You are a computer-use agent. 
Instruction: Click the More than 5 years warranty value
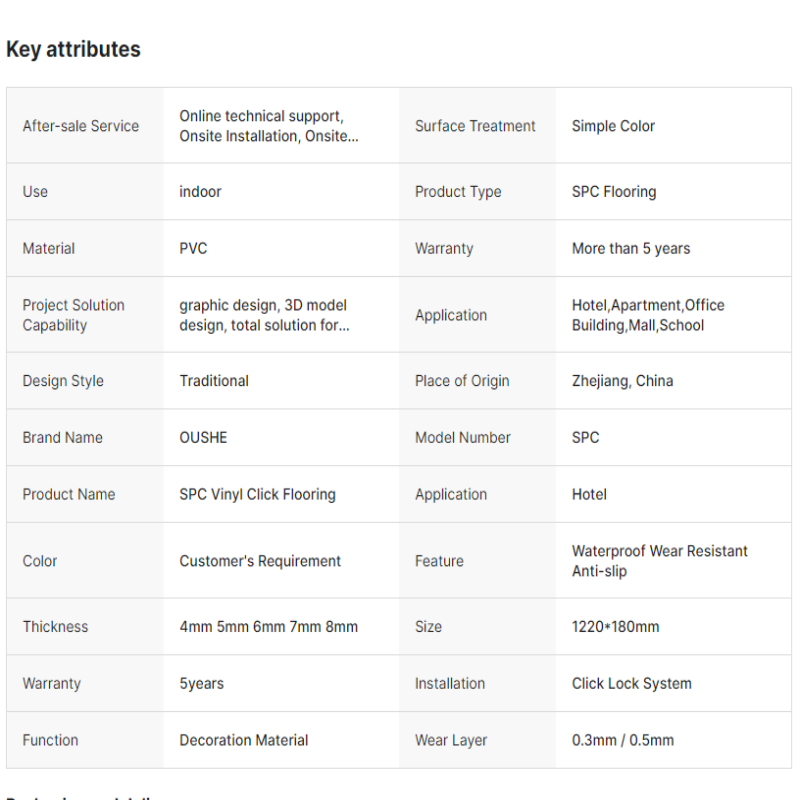click(631, 248)
